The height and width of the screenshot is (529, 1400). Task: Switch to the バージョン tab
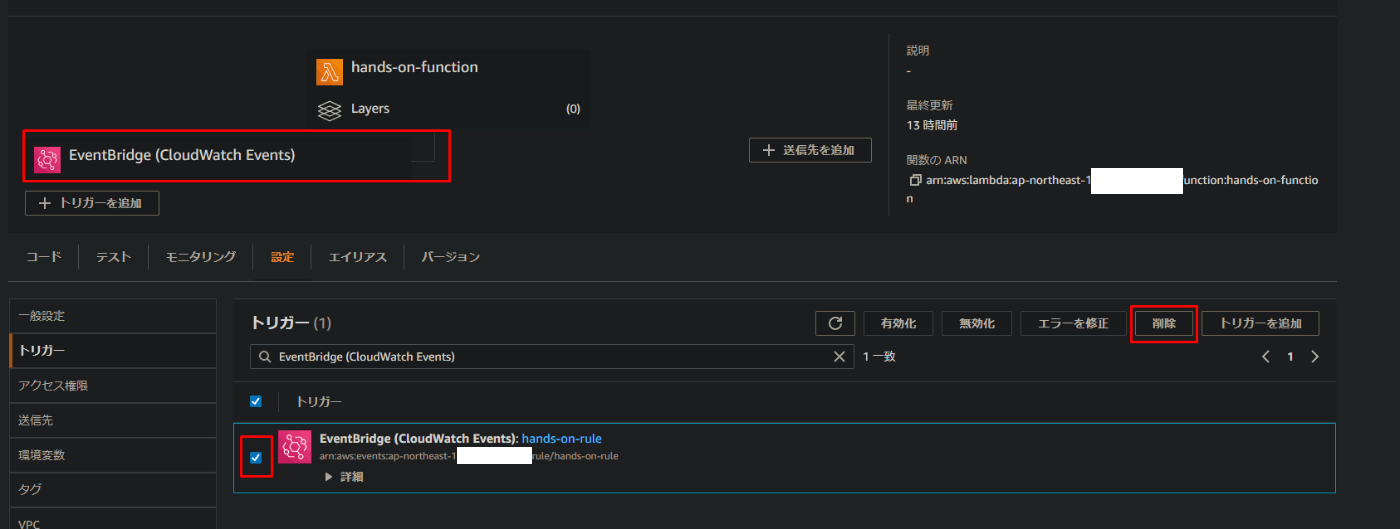[450, 257]
